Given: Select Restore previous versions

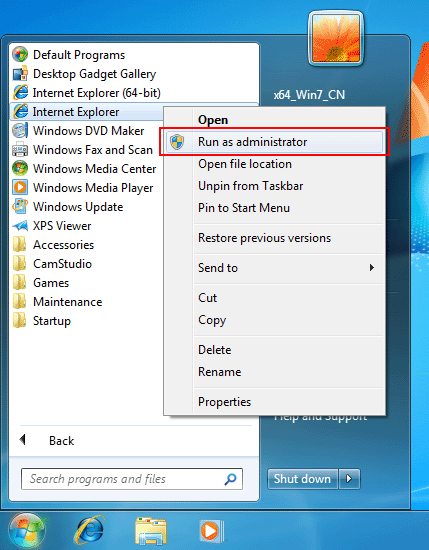Looking at the screenshot, I should 264,238.
